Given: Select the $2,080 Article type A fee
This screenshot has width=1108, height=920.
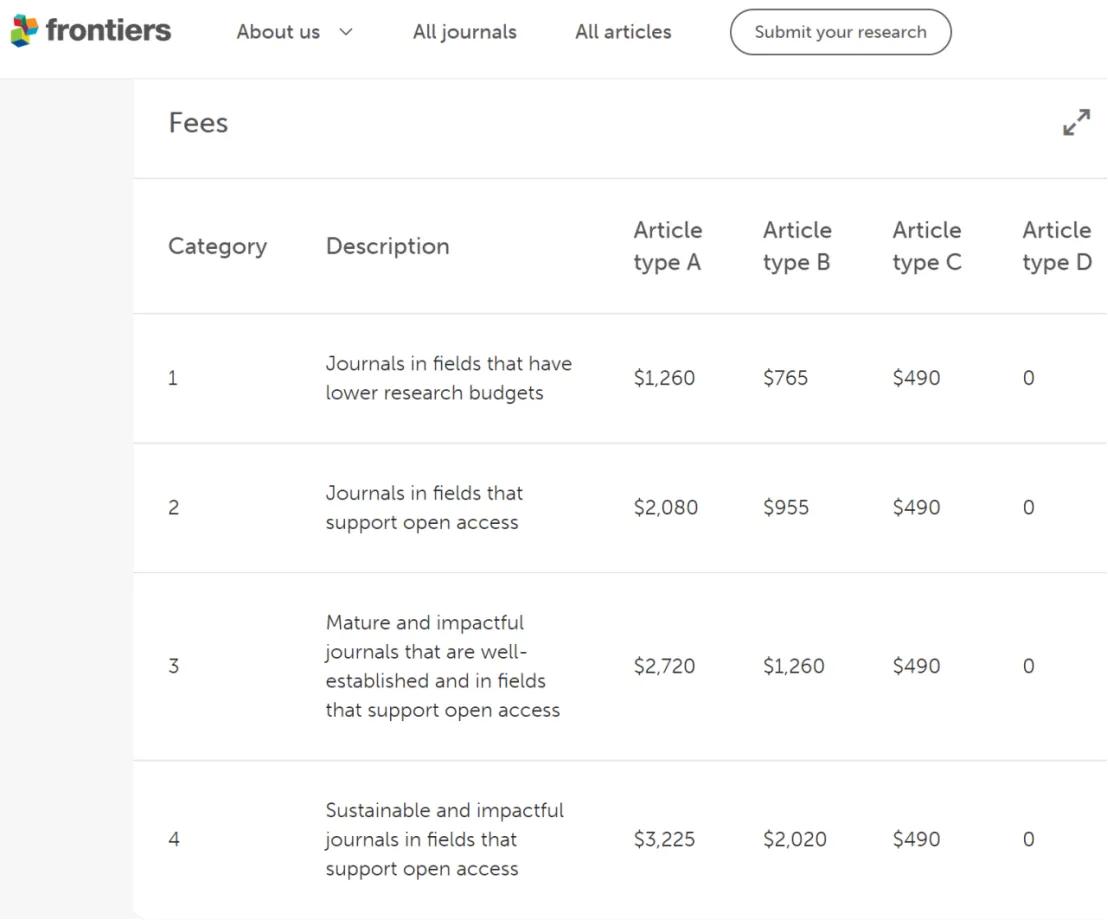Looking at the screenshot, I should click(x=665, y=507).
